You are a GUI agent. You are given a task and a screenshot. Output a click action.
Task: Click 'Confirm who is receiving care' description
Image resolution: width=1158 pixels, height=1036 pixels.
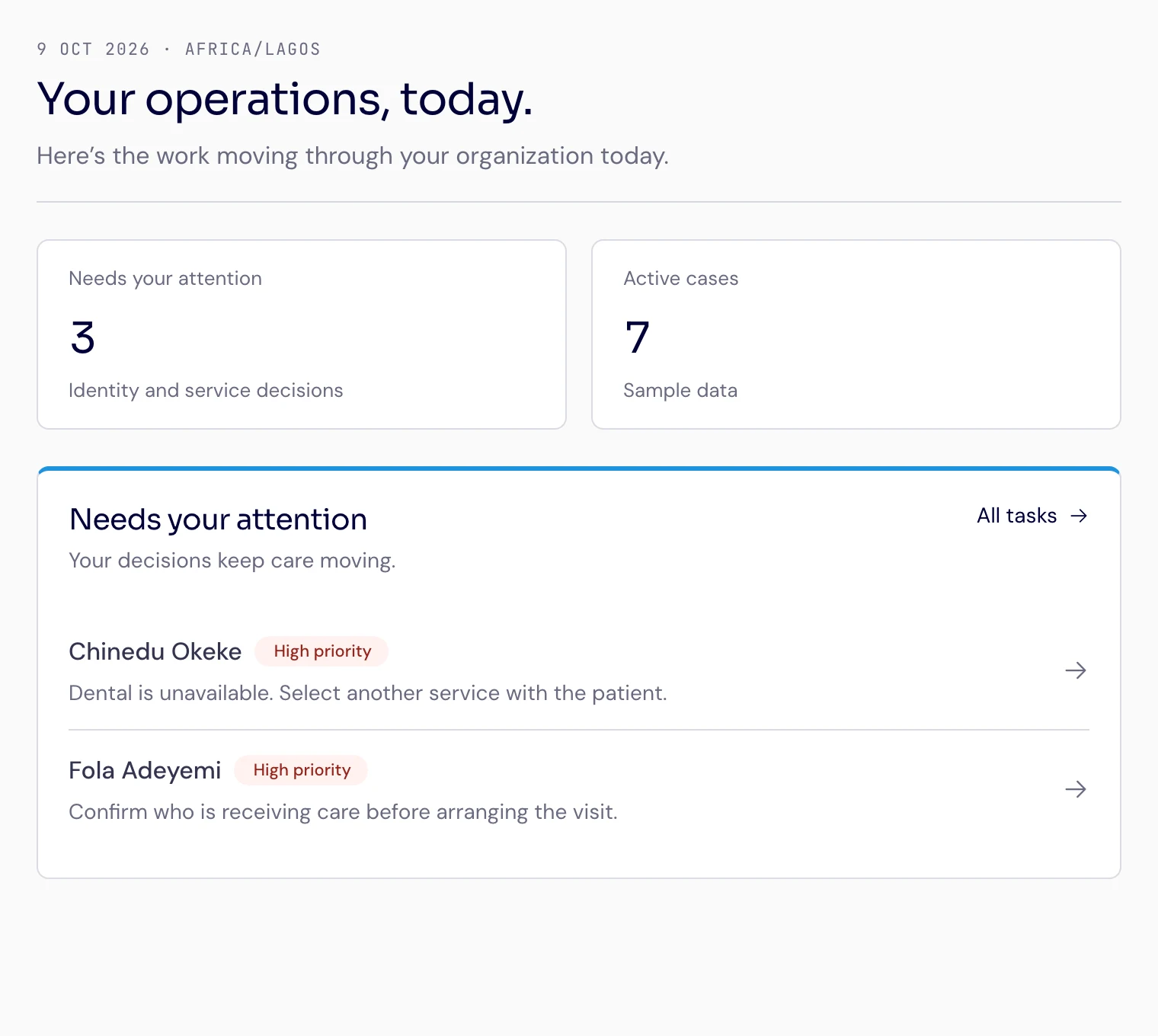click(x=343, y=812)
